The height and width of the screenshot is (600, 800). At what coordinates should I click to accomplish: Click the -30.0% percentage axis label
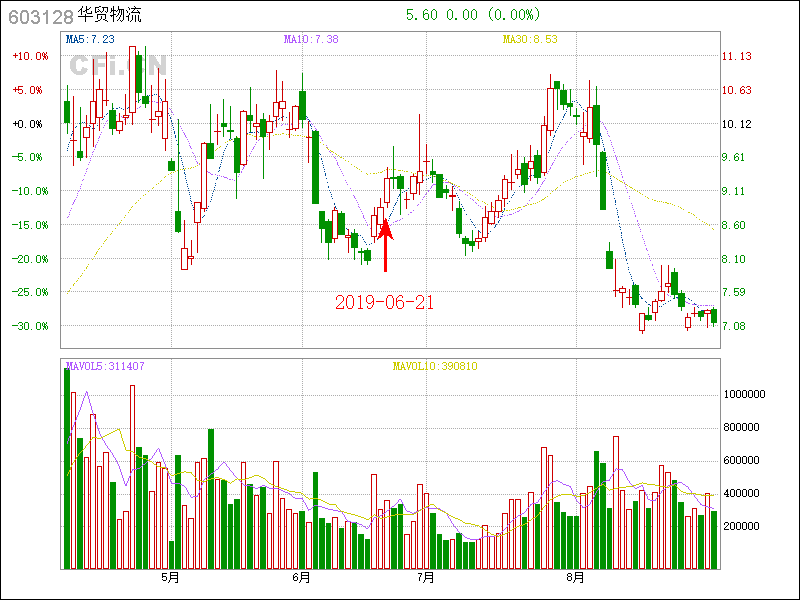[x=29, y=326]
